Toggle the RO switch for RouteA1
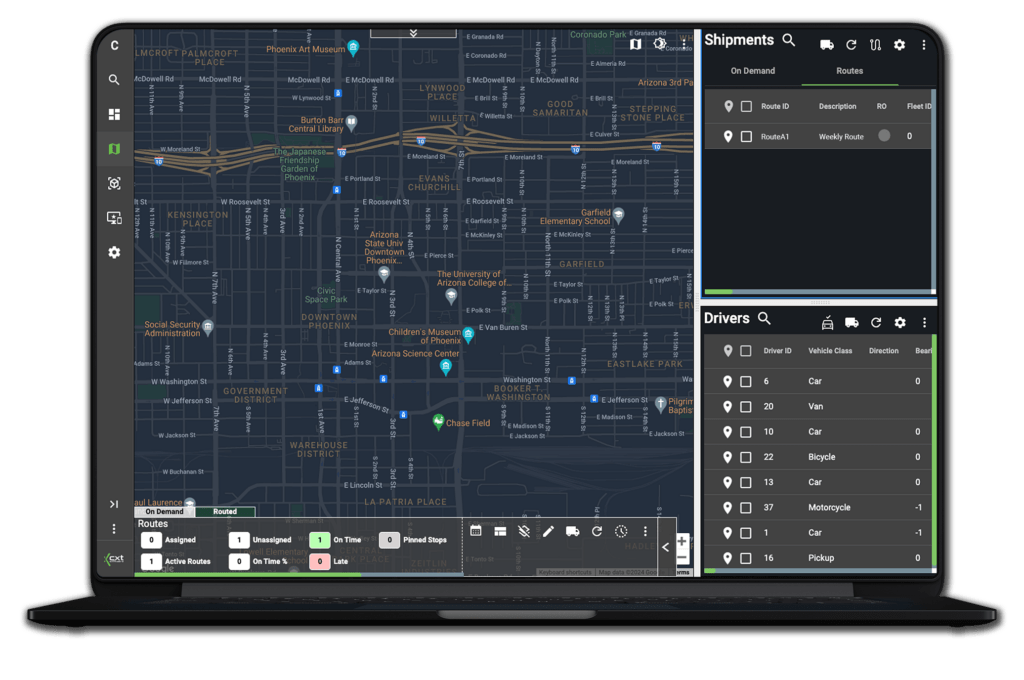The width and height of the screenshot is (1024, 680). click(x=883, y=136)
